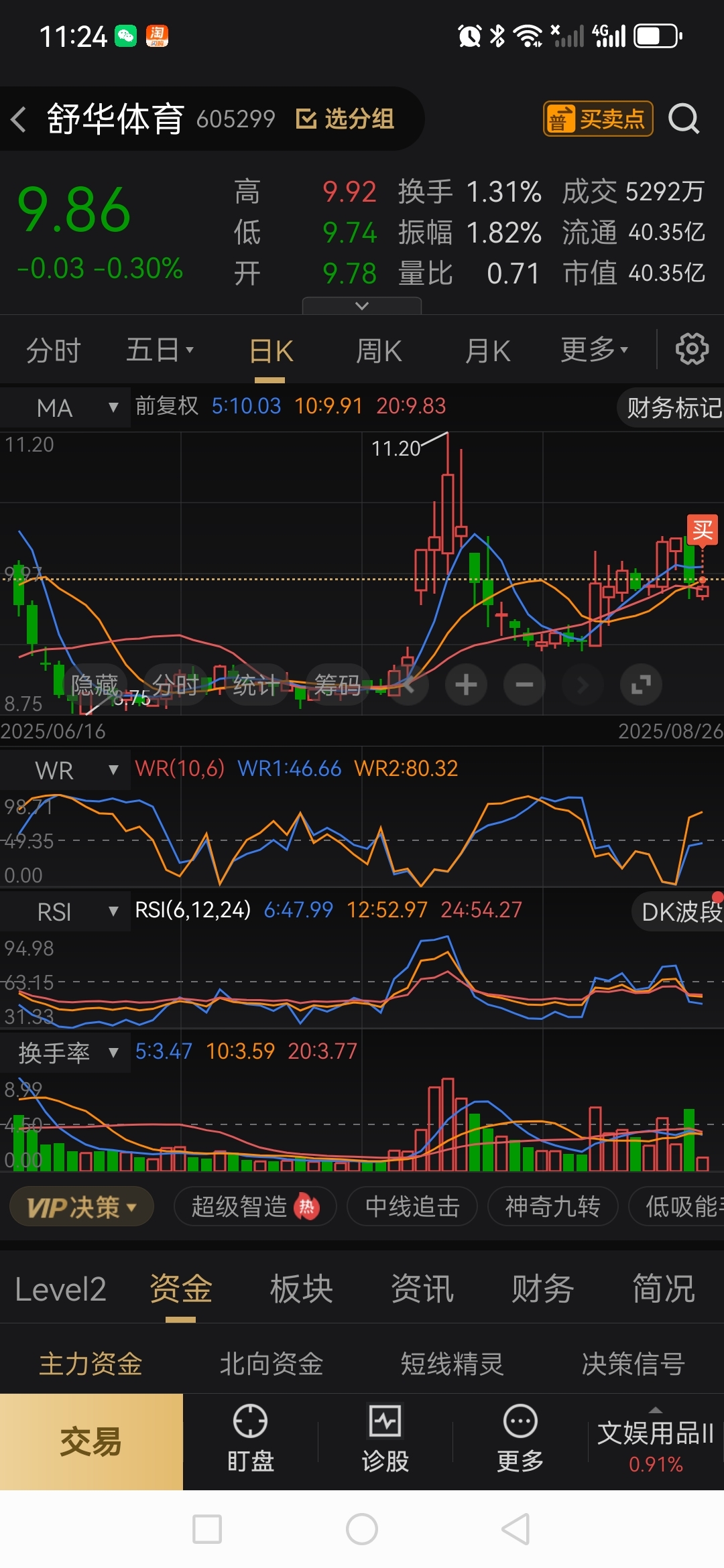
Task: Click the 分时 overlay button on chart
Action: click(x=176, y=685)
